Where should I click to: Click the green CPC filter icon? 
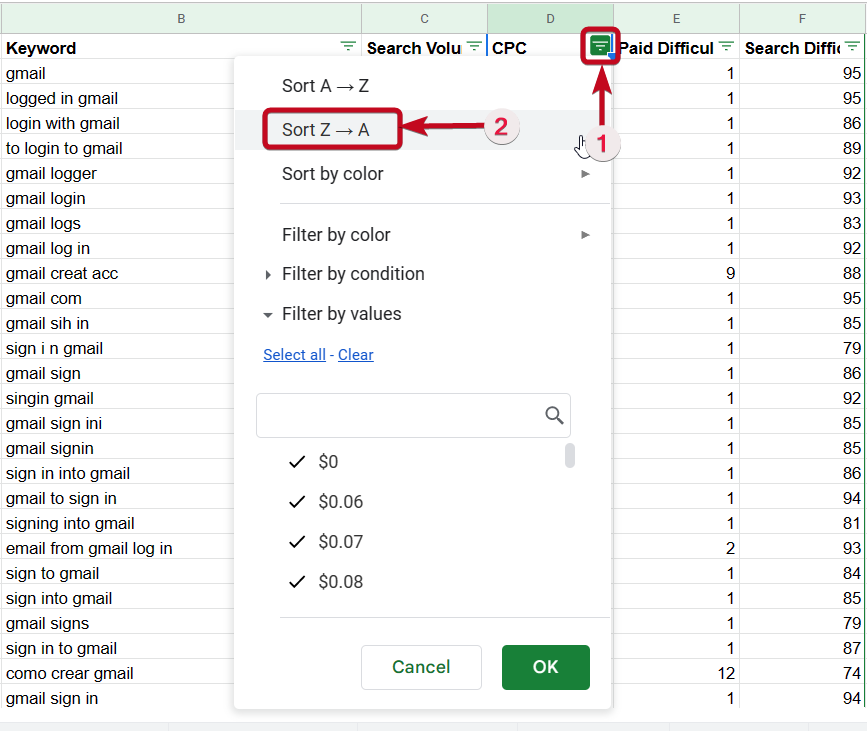600,47
